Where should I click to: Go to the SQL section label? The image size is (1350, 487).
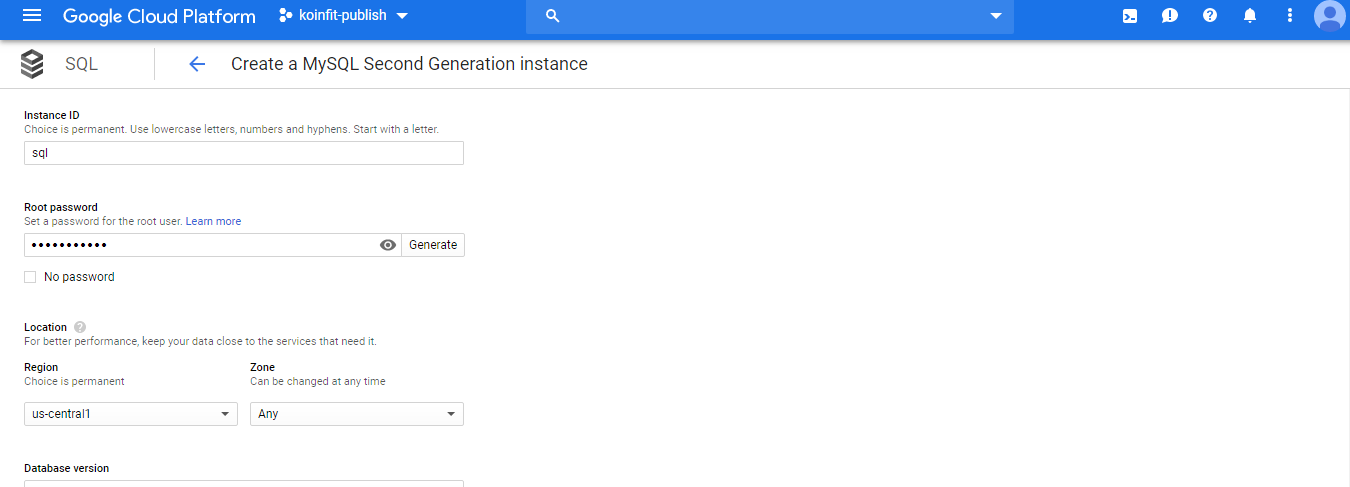[81, 64]
